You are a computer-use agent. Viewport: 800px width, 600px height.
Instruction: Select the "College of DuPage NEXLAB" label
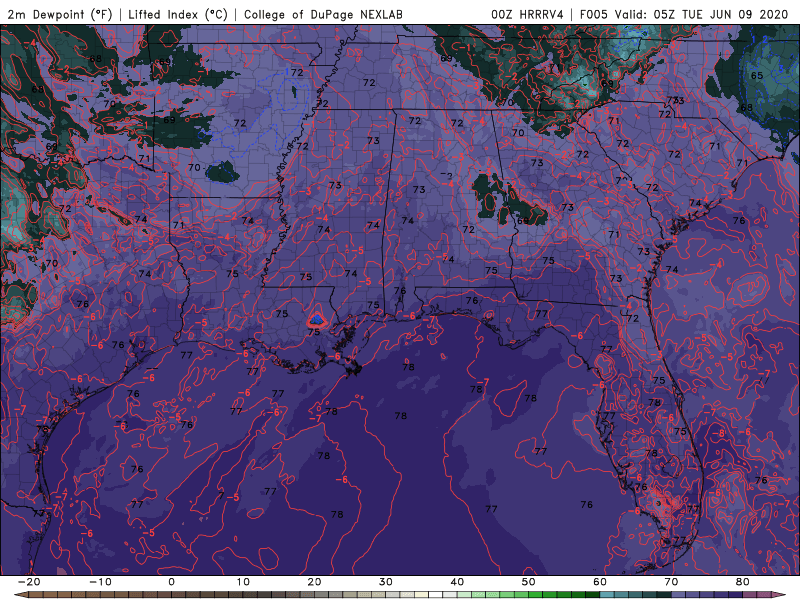(323, 14)
